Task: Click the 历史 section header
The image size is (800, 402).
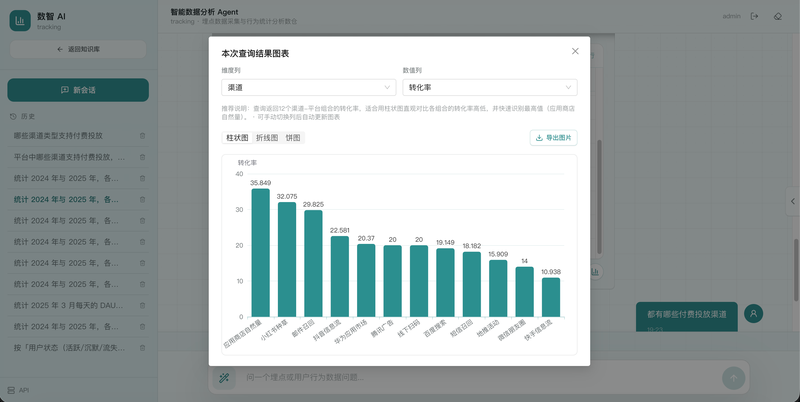Action: 23,116
